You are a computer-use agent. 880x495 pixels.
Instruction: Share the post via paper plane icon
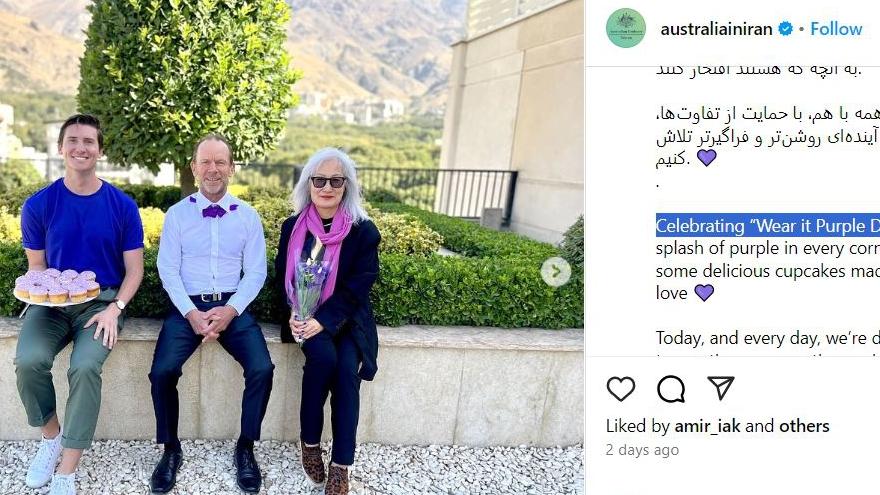click(x=721, y=388)
